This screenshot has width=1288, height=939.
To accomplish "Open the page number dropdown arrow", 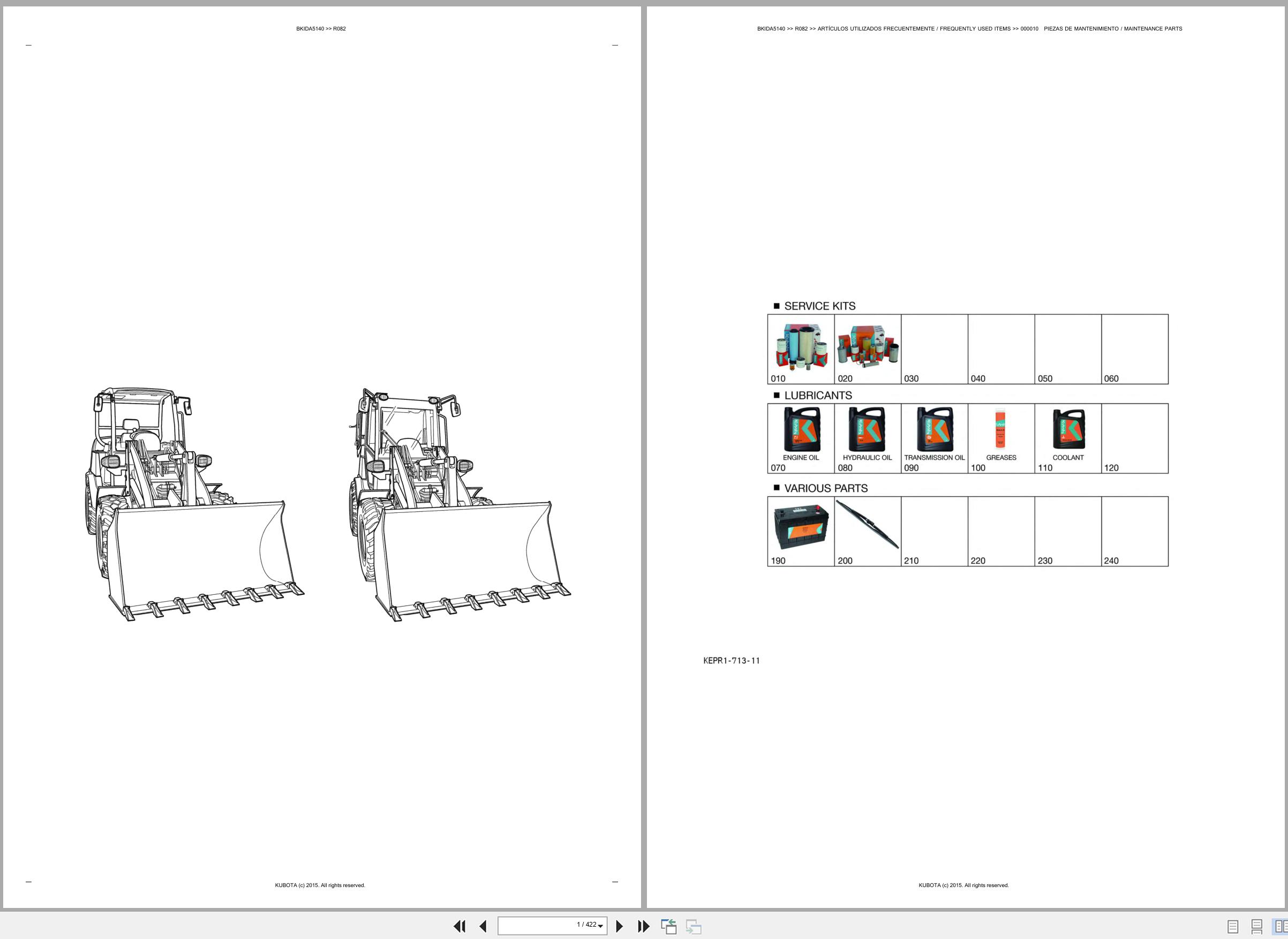I will tap(600, 927).
